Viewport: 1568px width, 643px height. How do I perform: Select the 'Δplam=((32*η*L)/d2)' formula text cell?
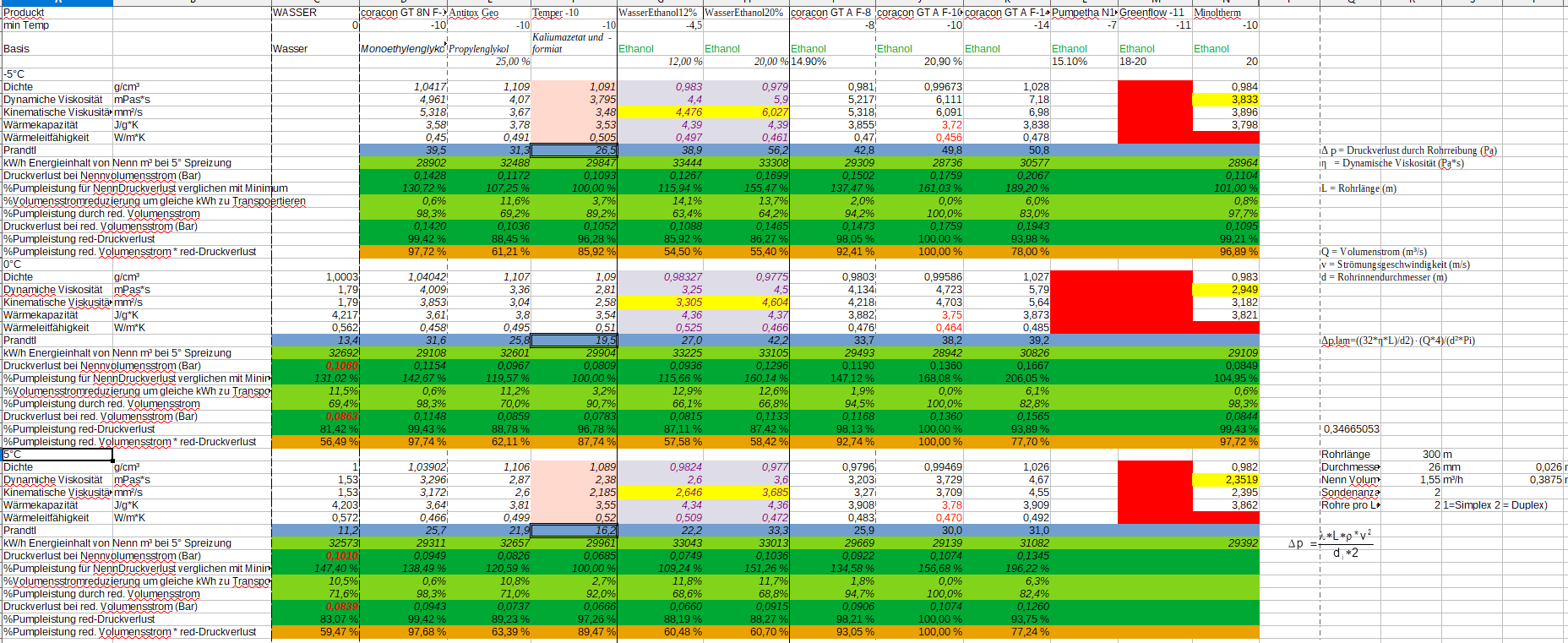pyautogui.click(x=1398, y=341)
